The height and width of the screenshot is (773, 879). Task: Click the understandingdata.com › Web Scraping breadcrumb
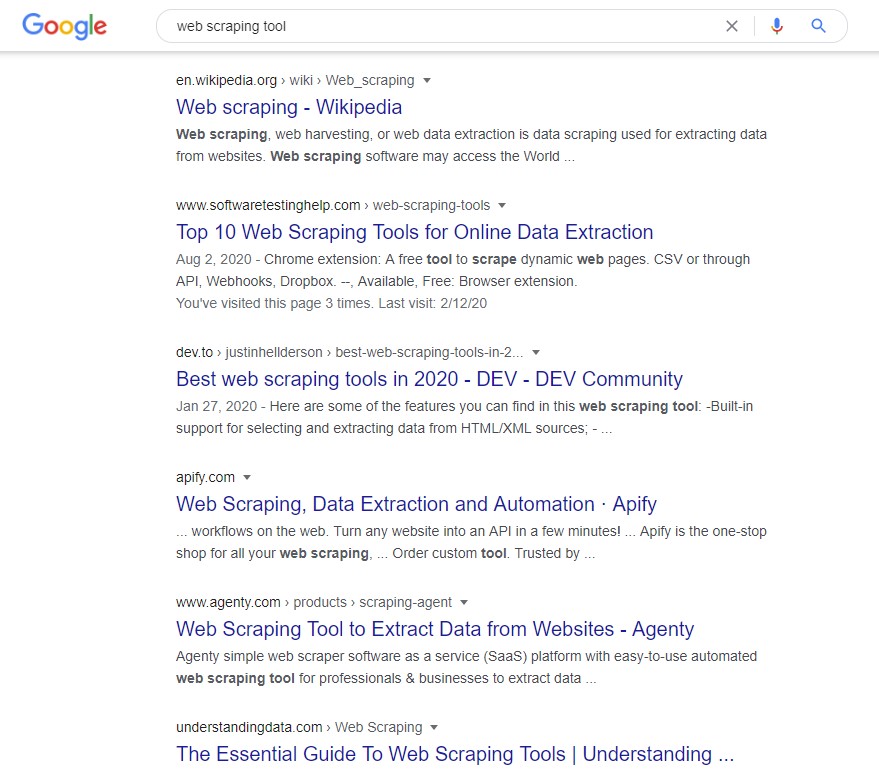coord(299,728)
